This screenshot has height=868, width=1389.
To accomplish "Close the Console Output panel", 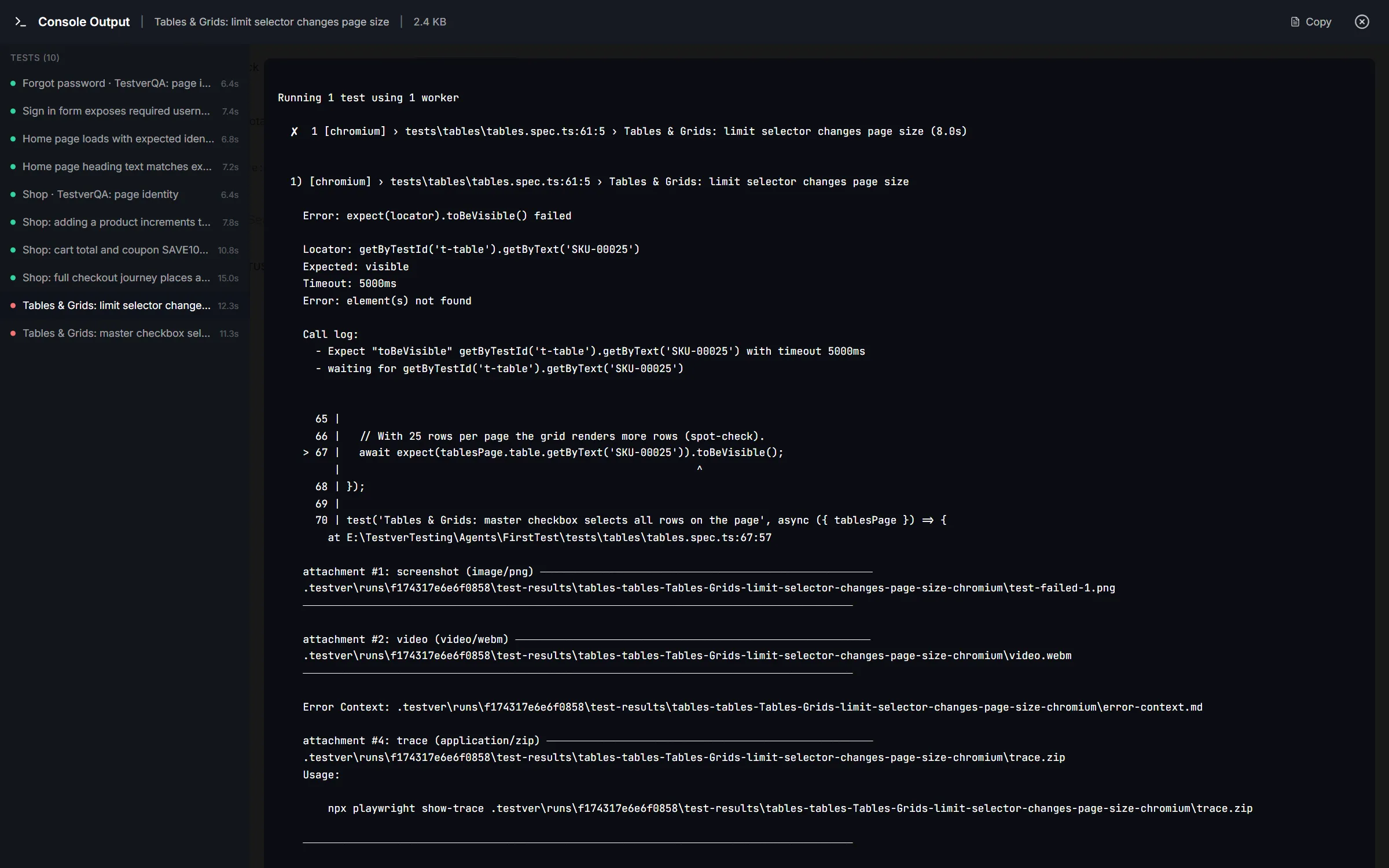I will (1362, 22).
